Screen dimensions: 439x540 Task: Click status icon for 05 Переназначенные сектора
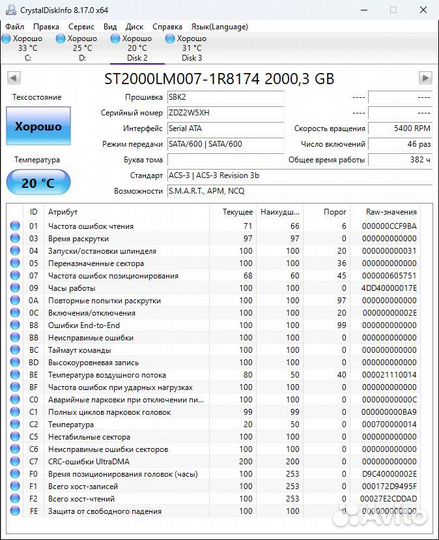coord(15,263)
